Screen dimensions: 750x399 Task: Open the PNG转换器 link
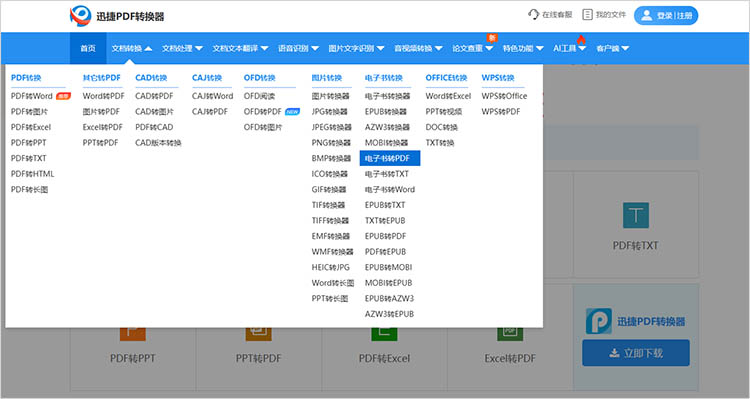(331, 143)
